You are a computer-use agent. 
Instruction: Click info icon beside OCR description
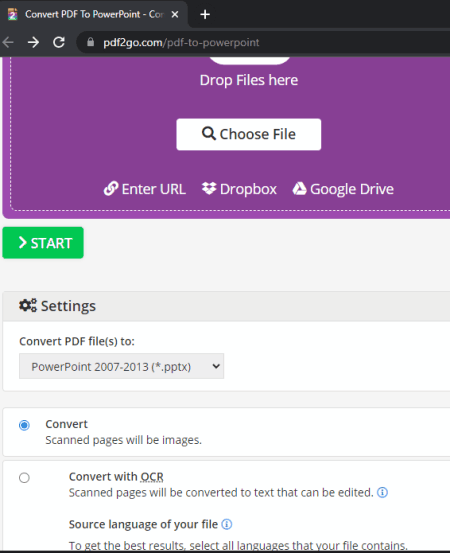tap(382, 492)
